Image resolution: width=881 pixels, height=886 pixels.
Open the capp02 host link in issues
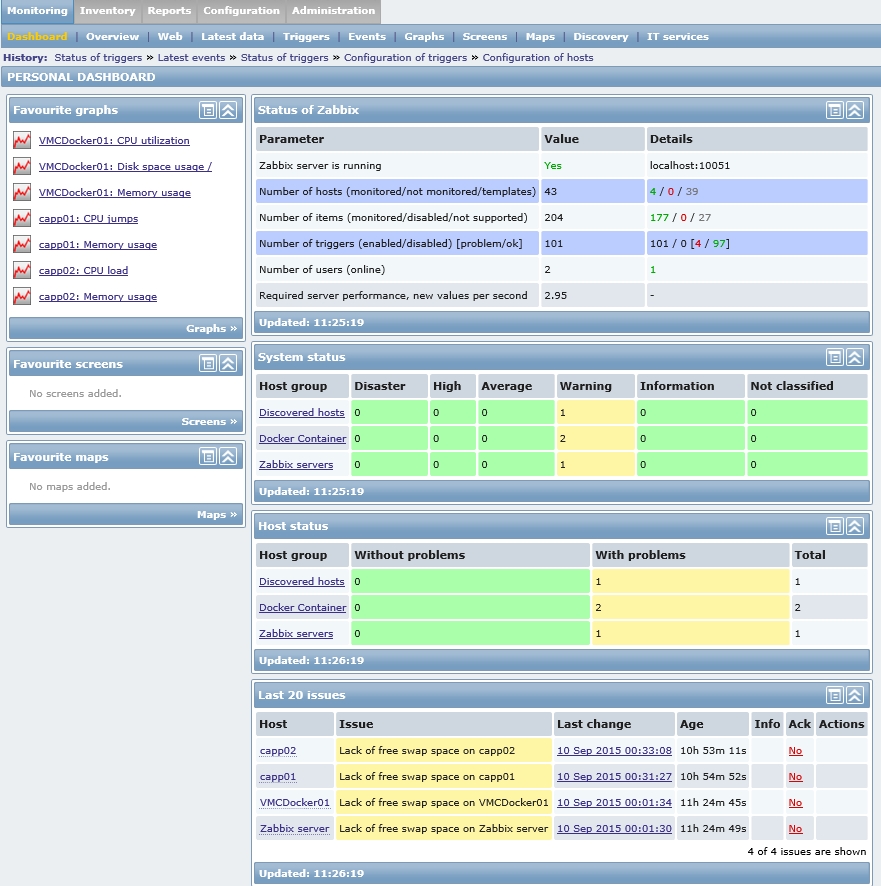point(277,751)
